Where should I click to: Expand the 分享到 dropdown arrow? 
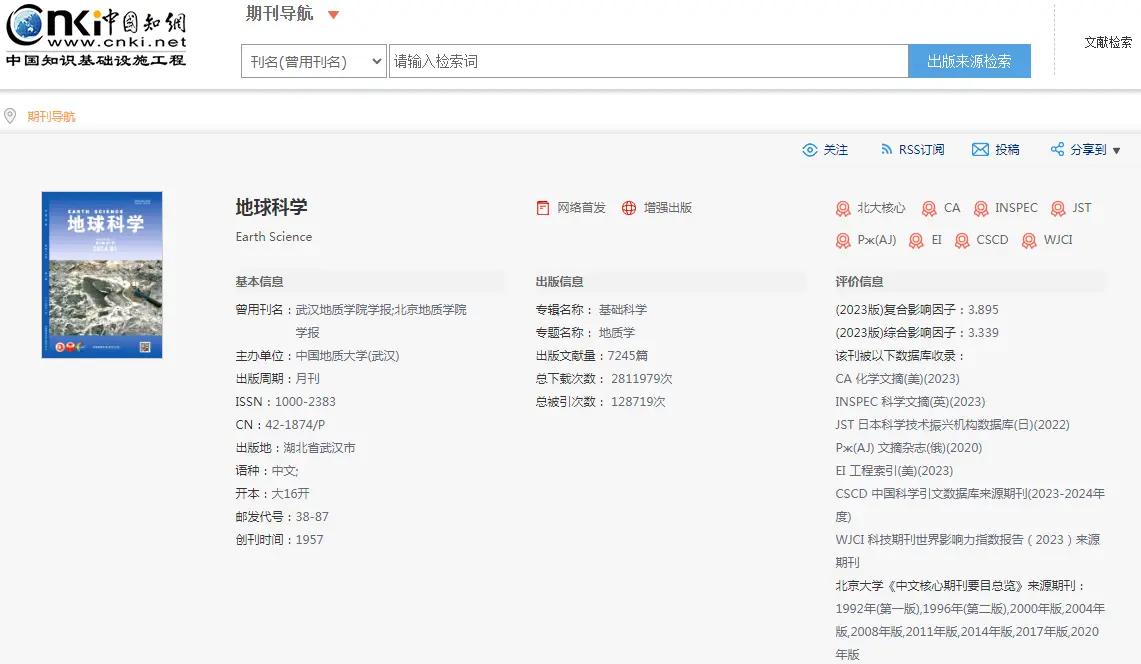[x=1116, y=151]
